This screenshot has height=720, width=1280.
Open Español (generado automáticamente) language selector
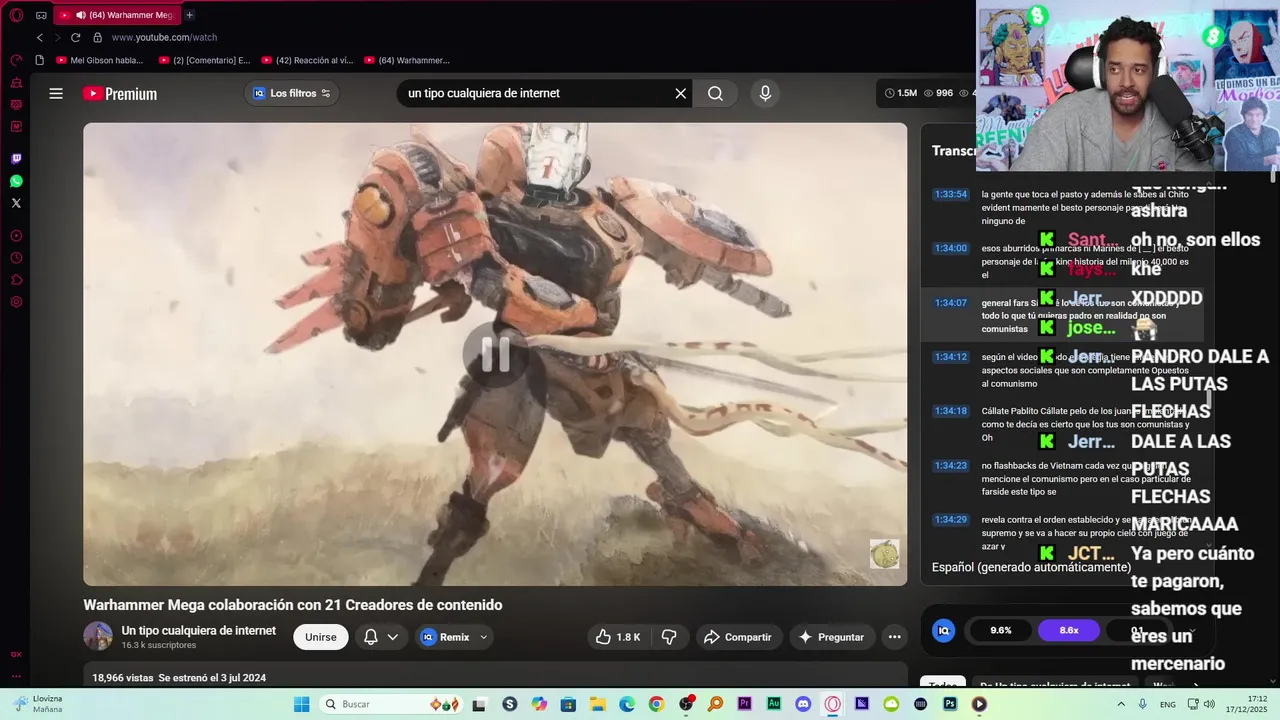click(x=1031, y=567)
